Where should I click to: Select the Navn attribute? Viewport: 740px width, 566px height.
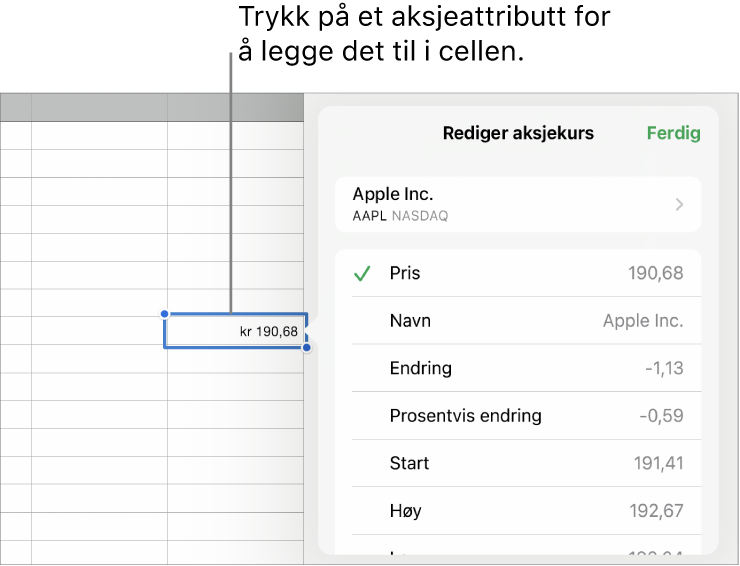pos(518,321)
